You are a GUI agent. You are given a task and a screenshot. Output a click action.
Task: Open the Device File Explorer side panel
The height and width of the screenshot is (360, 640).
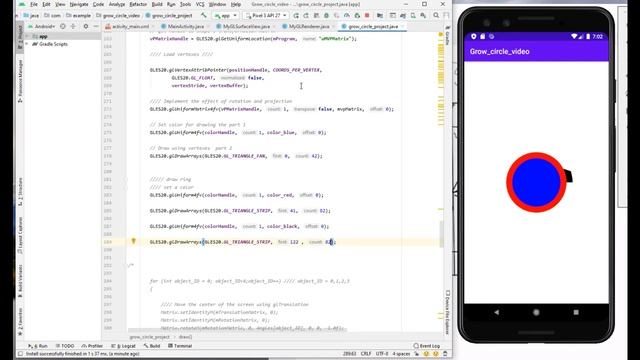[447, 312]
